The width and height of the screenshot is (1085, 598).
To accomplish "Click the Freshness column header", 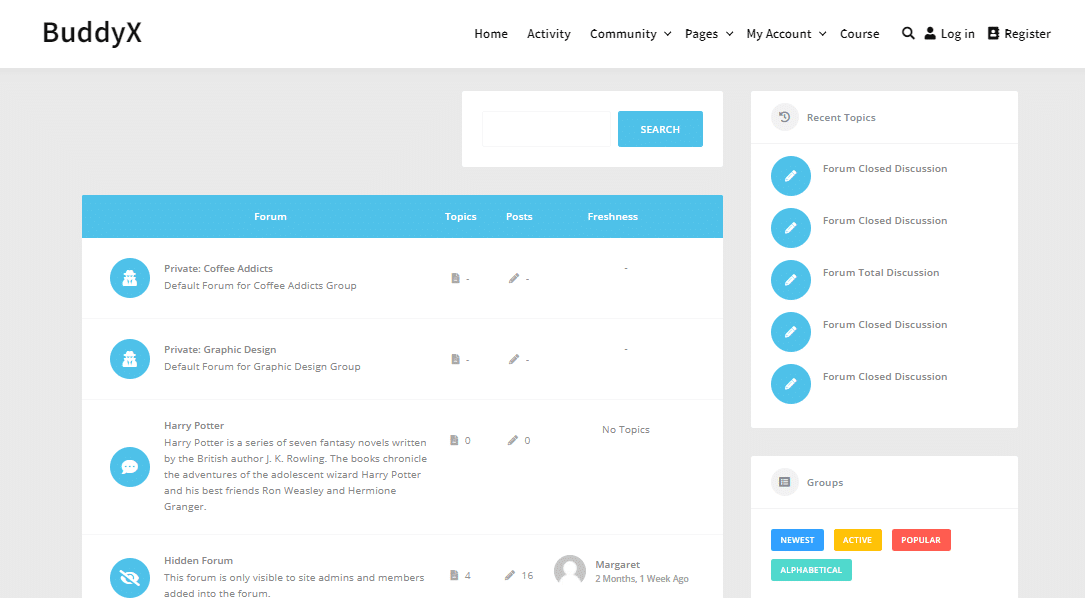I will pyautogui.click(x=612, y=217).
